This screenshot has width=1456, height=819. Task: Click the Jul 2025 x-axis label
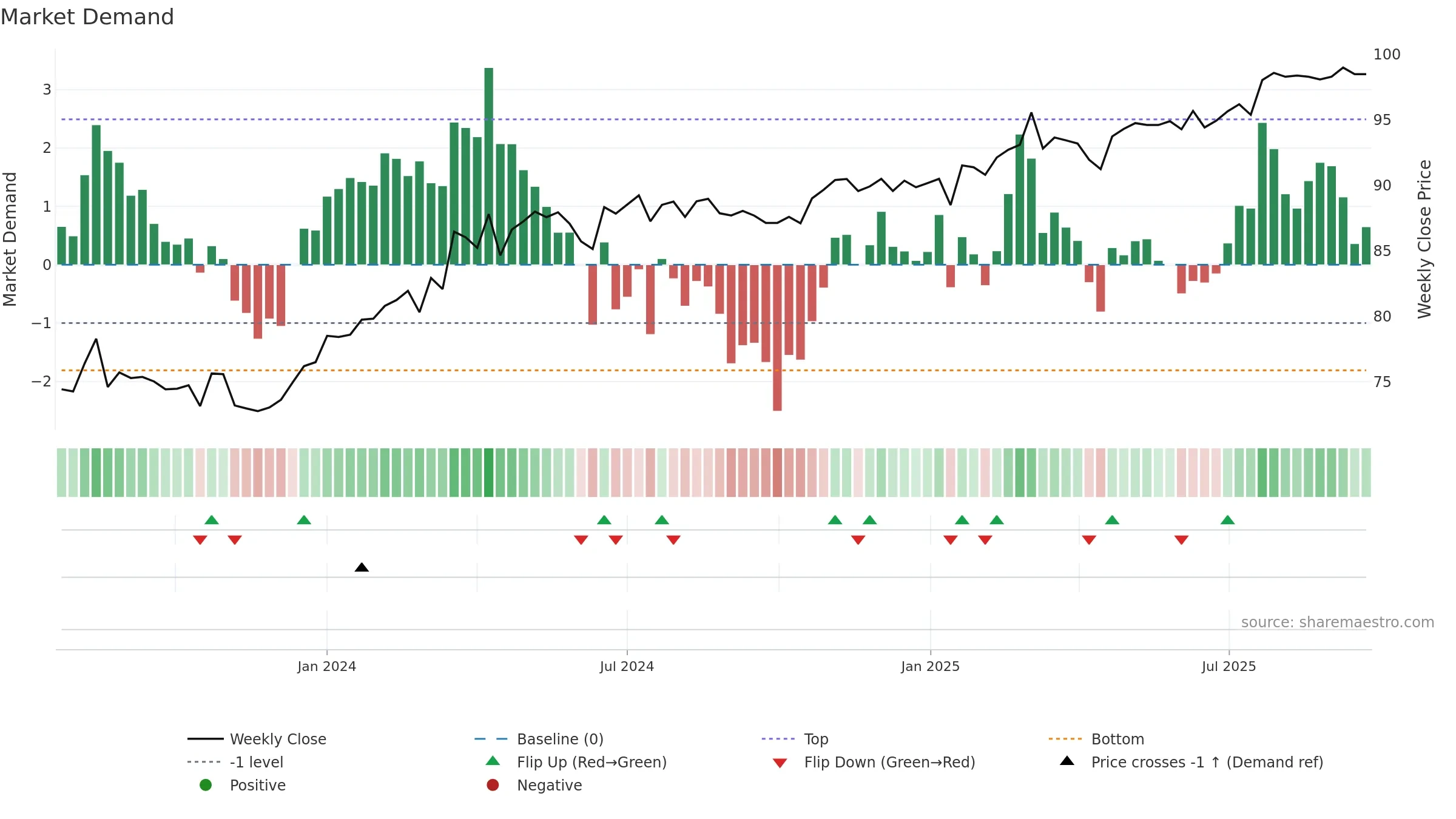point(1229,667)
